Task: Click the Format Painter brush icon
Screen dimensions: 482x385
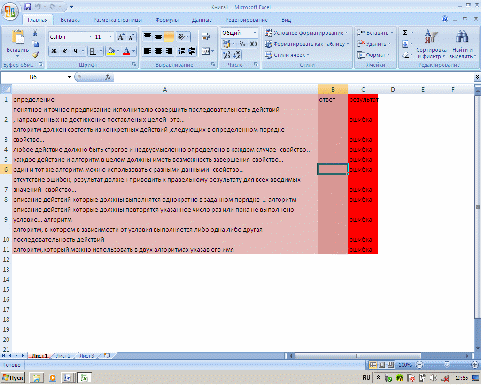Action: click(x=35, y=55)
